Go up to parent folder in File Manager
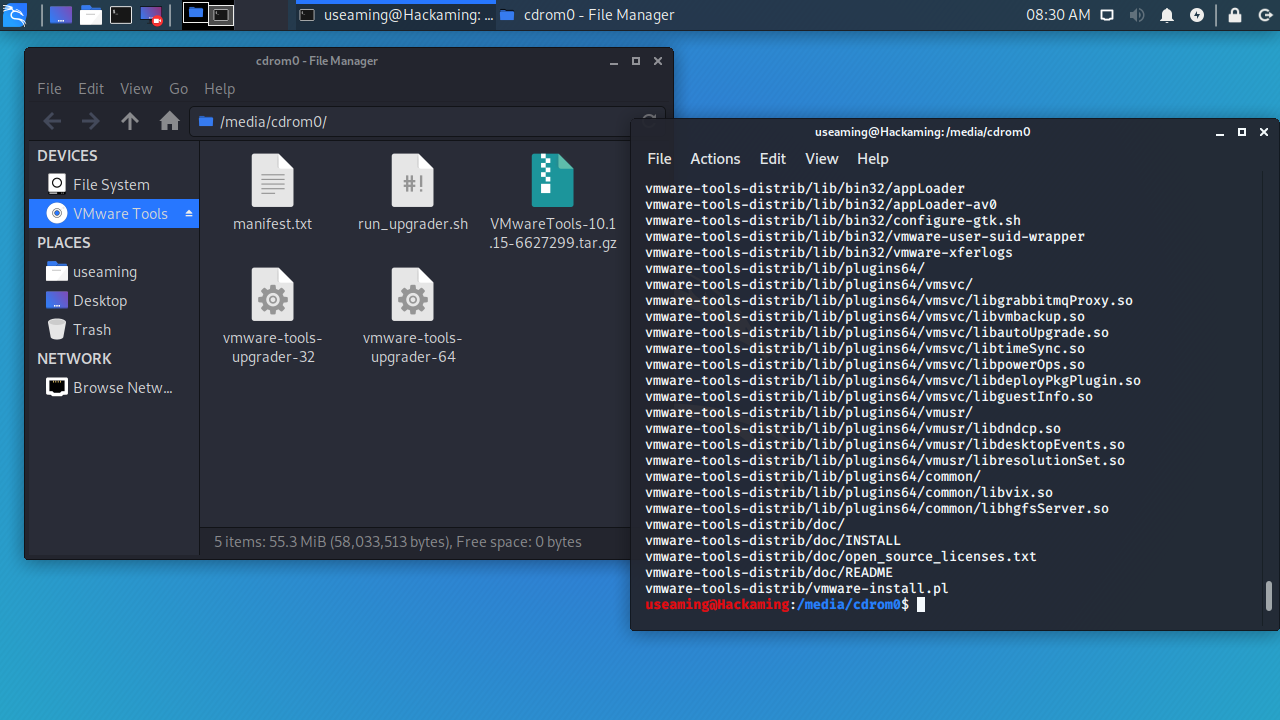This screenshot has height=720, width=1280. tap(130, 121)
